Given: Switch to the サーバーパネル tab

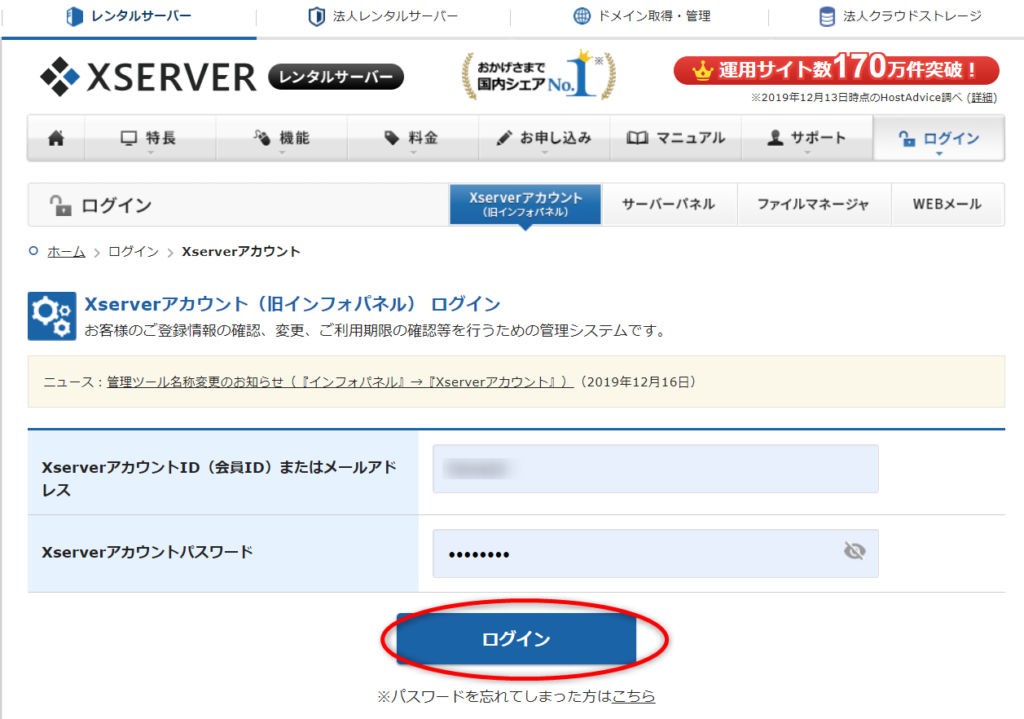Looking at the screenshot, I should coord(669,204).
